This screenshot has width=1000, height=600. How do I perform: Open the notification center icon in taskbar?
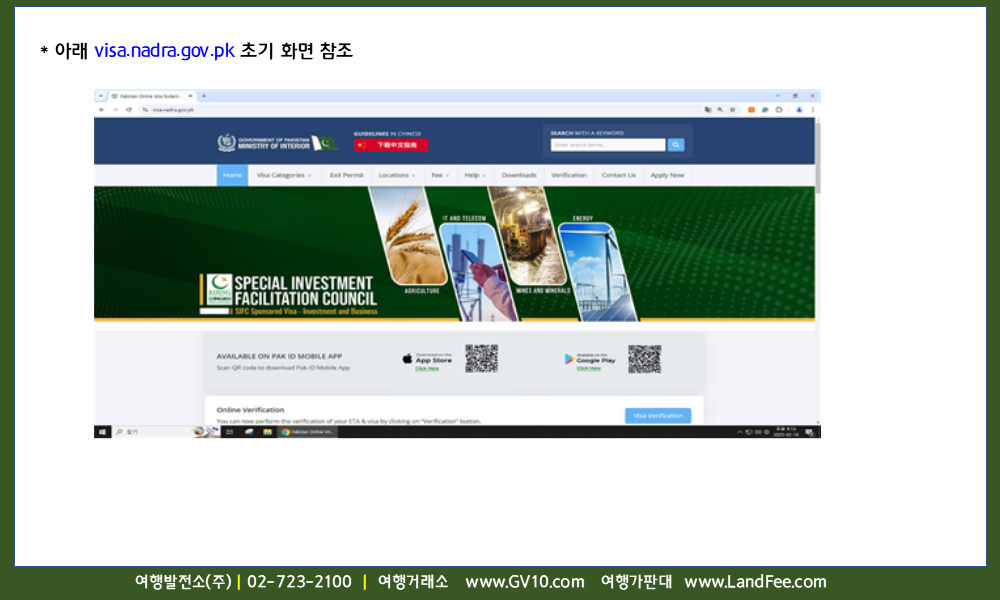809,432
